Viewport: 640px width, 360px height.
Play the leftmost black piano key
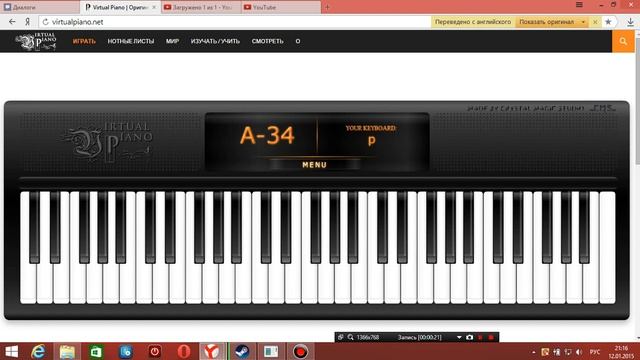pos(34,227)
